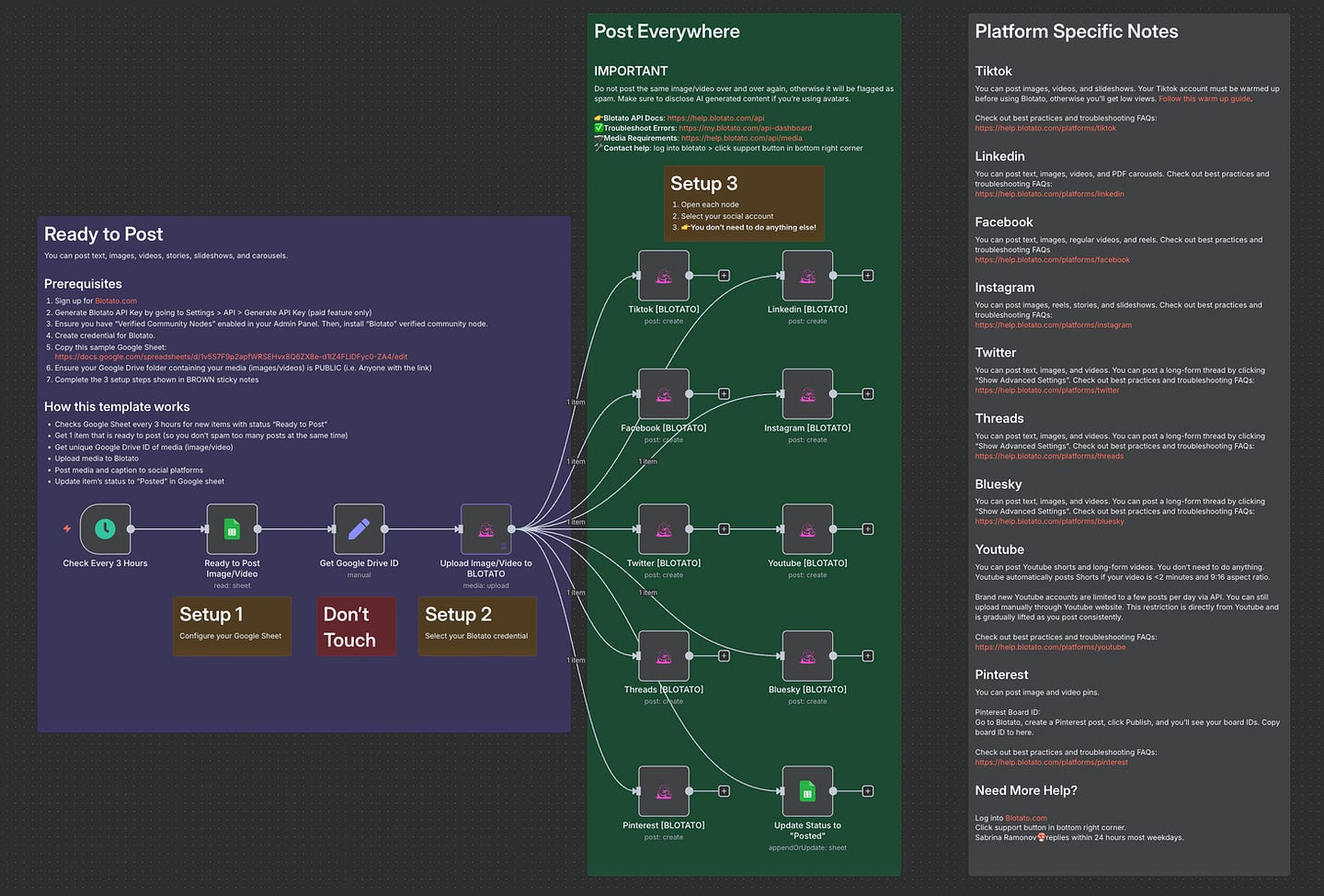Select the Check Every 3 Hours schedule node
The image size is (1324, 896).
coord(105,528)
